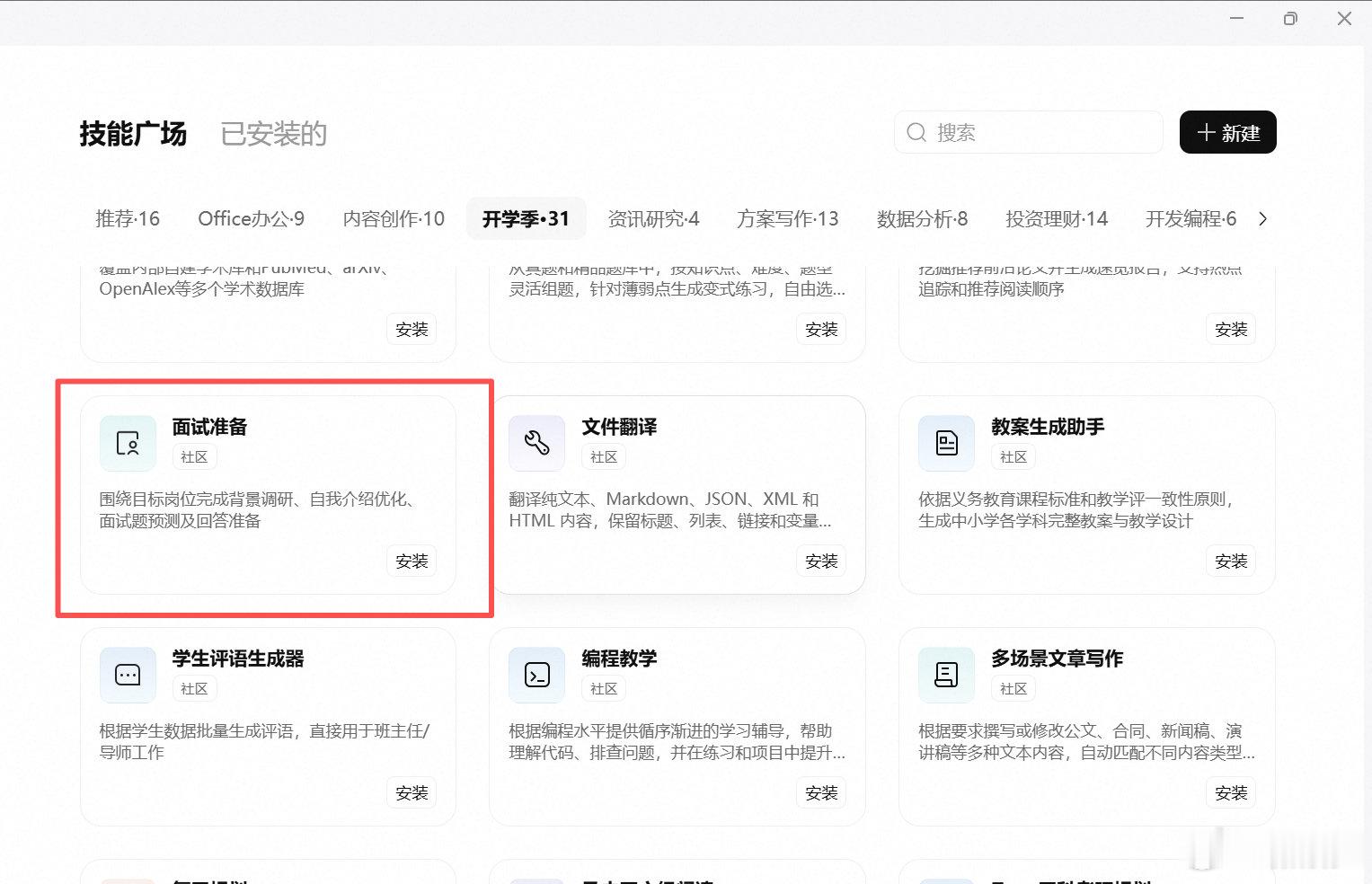Select the 技能广场 heading tab
1372x884 pixels.
coord(133,134)
